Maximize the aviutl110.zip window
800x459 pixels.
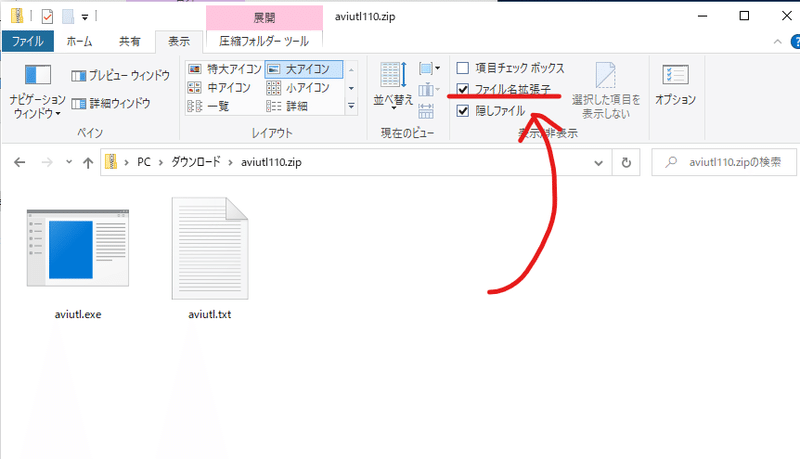click(744, 16)
